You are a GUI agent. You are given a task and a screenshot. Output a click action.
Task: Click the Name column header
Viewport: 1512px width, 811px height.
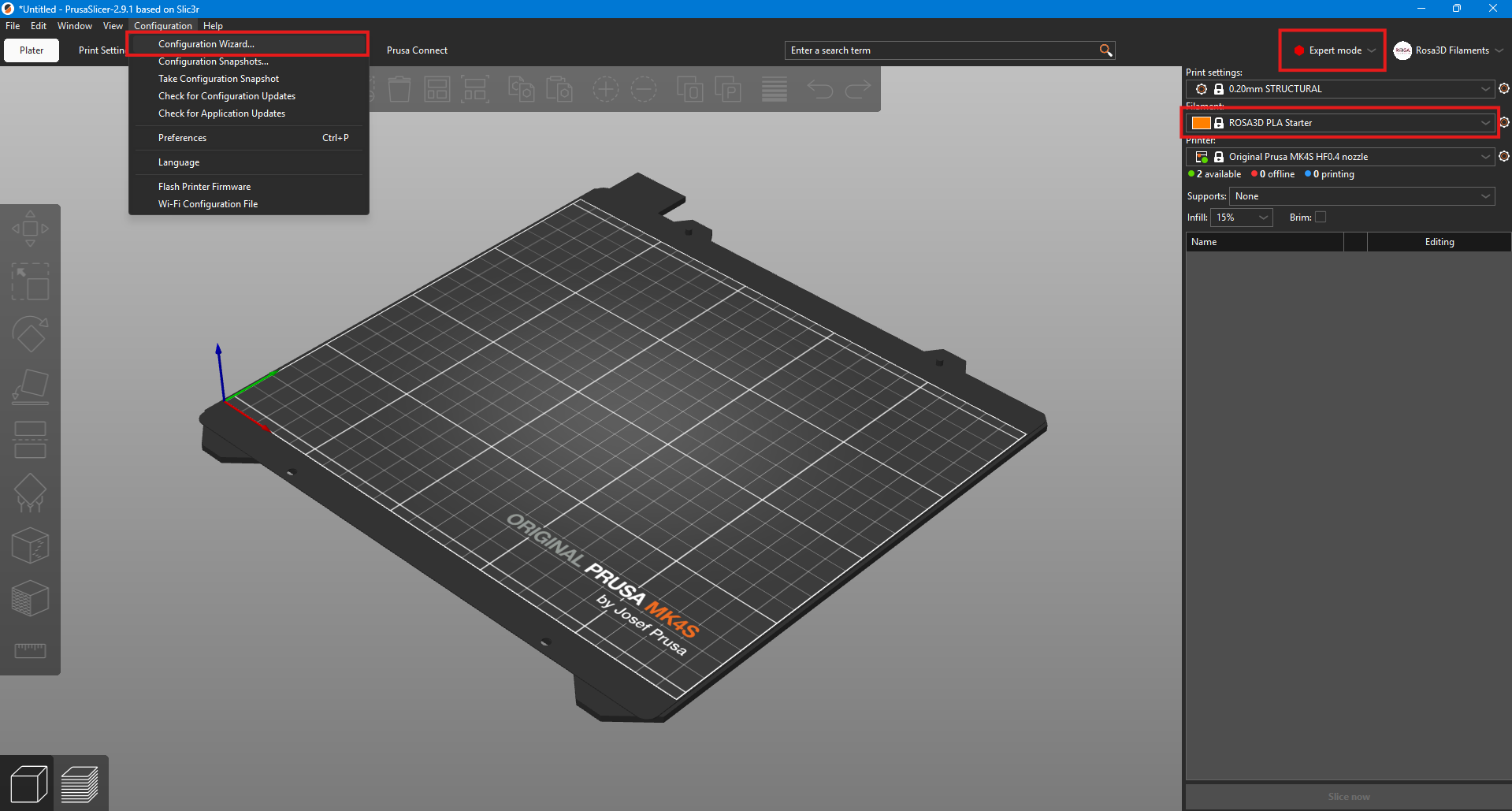coord(1265,242)
